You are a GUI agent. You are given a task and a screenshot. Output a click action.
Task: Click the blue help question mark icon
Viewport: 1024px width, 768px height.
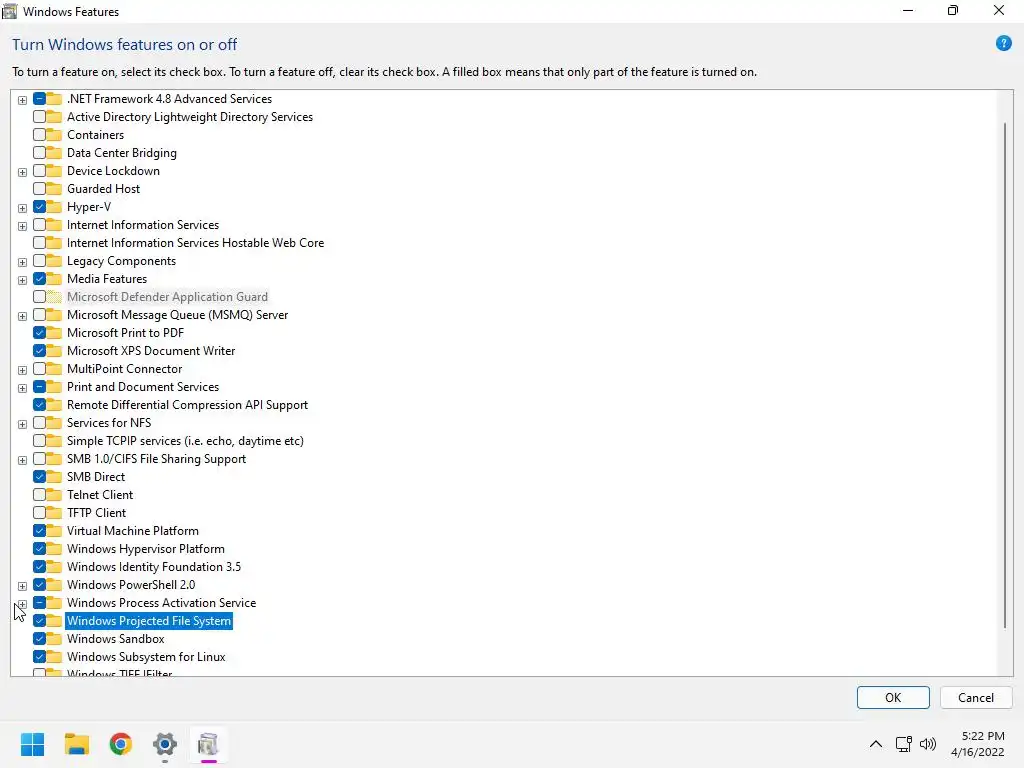(1003, 44)
